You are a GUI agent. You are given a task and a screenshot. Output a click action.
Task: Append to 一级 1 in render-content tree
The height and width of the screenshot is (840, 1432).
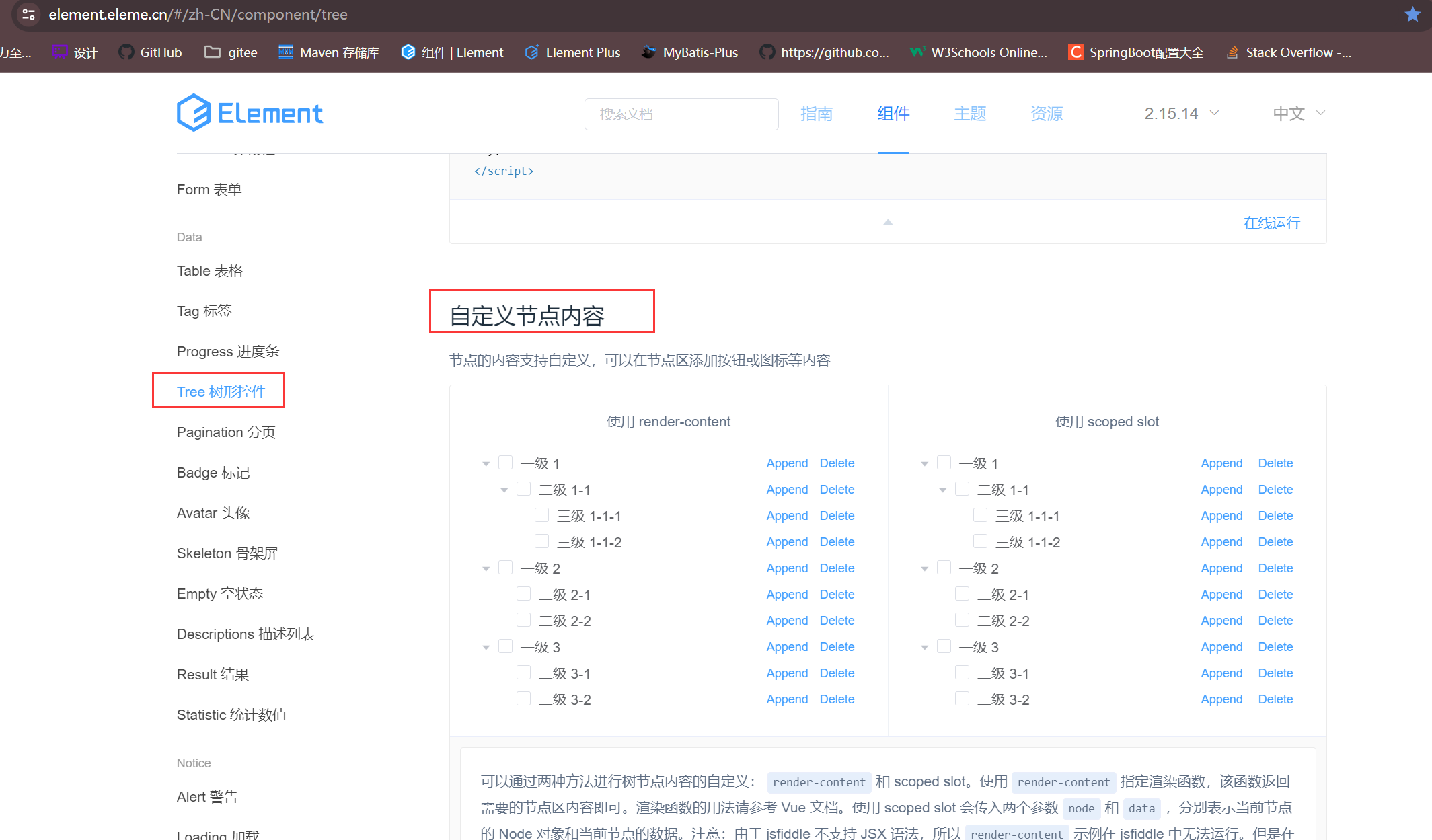(787, 463)
